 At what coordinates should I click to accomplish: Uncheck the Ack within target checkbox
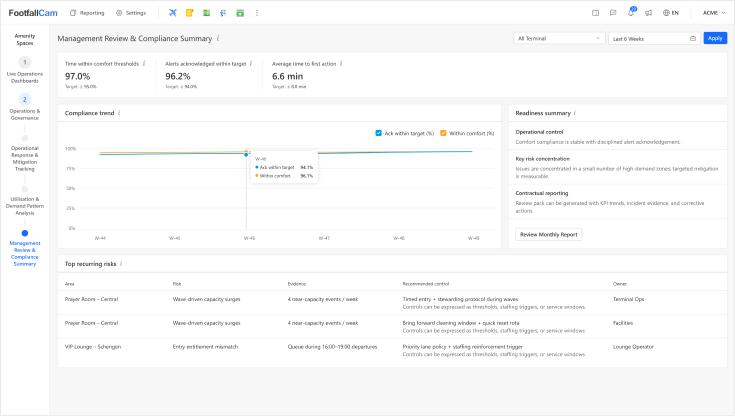tap(377, 132)
